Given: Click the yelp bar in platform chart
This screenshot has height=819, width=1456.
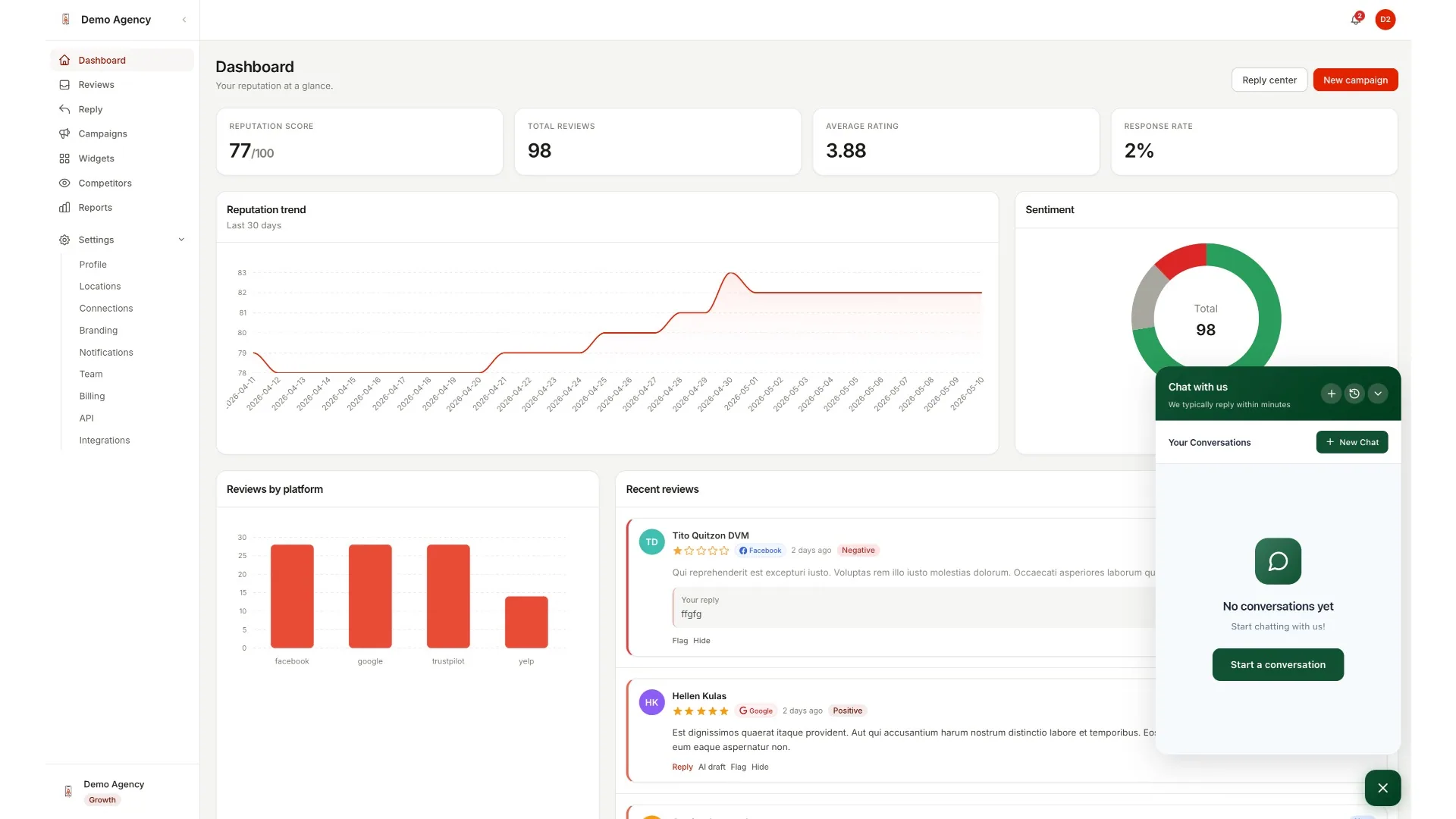Looking at the screenshot, I should (x=526, y=623).
